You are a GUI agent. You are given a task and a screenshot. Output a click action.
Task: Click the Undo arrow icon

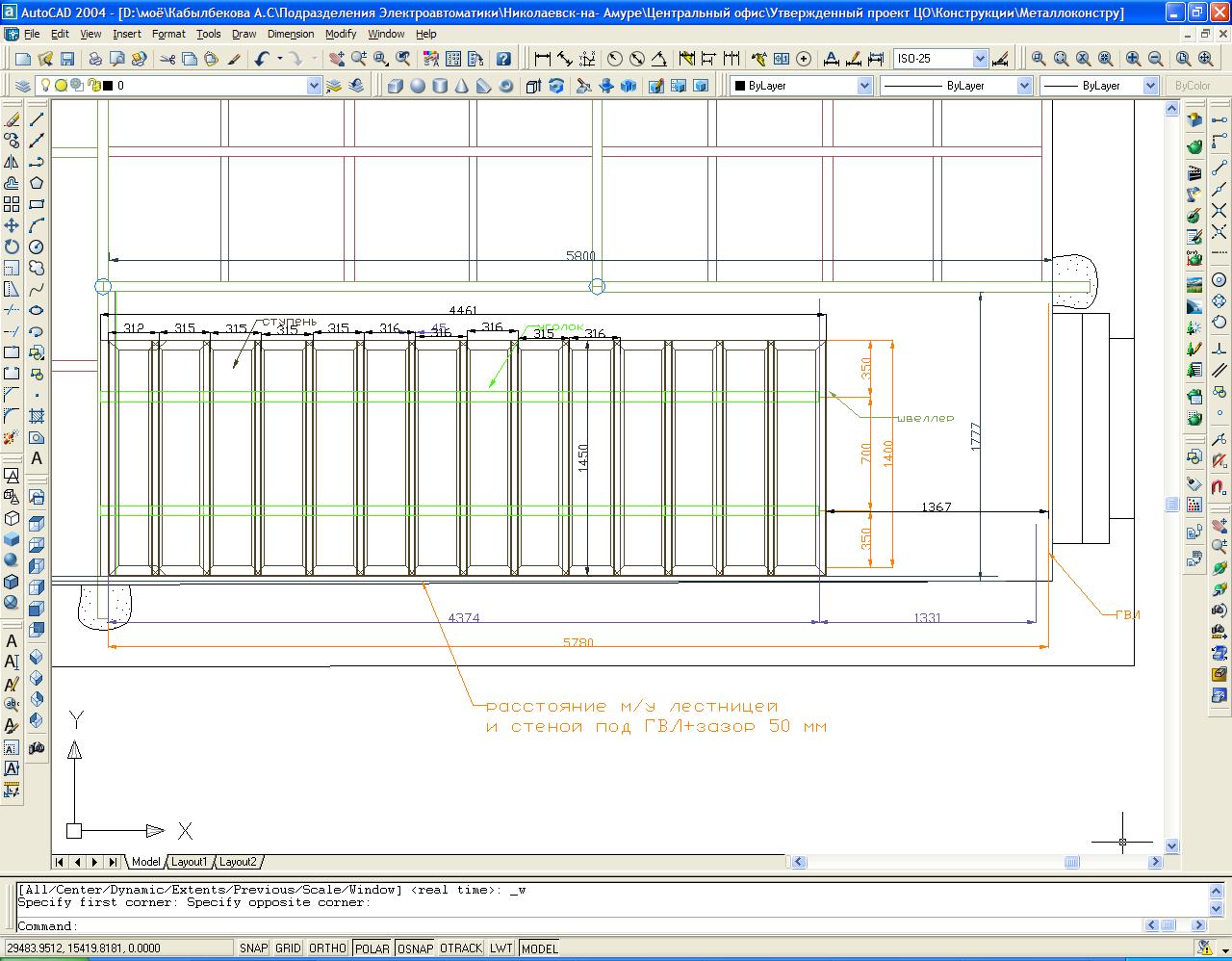[x=262, y=59]
